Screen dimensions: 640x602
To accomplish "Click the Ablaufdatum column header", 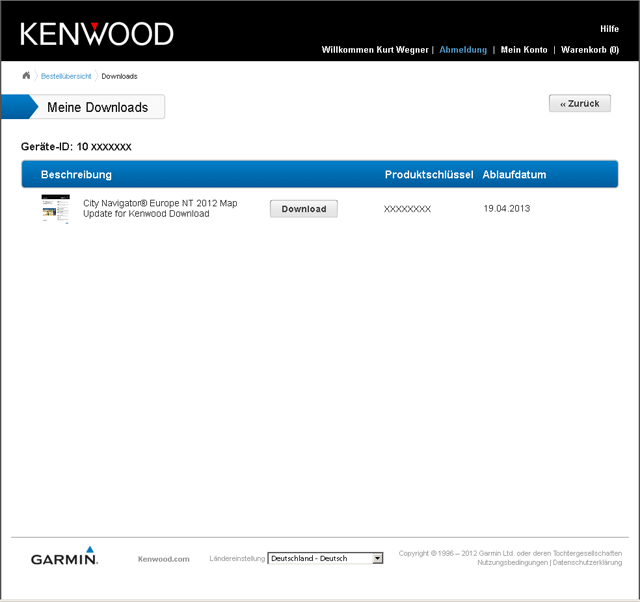I will [x=514, y=175].
